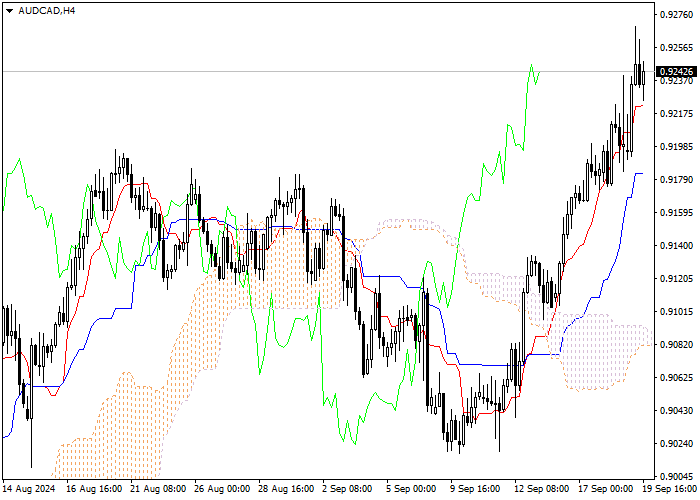The height and width of the screenshot is (500, 700).
Task: Open the AUDCAD,H4 chart dropdown triangle
Action: (x=9, y=11)
